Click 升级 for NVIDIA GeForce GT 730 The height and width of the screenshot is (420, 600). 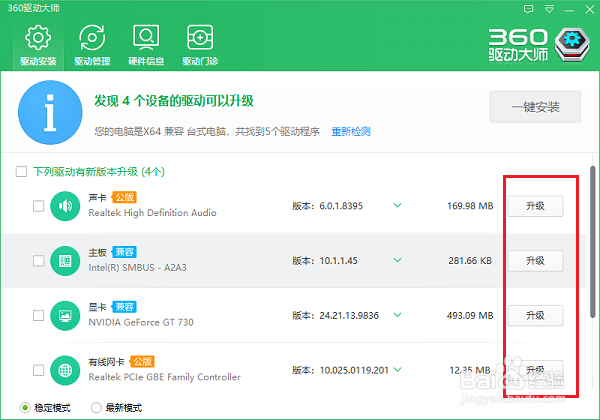(x=535, y=316)
